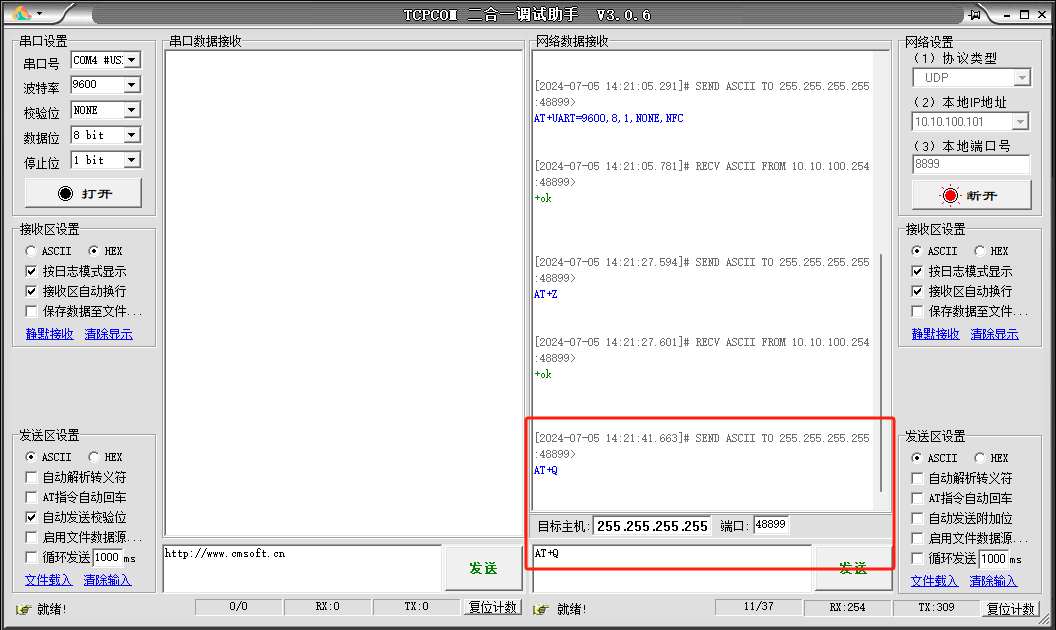Select HEX radio in network receive settings
Screen dimensions: 1056x630
click(x=979, y=251)
